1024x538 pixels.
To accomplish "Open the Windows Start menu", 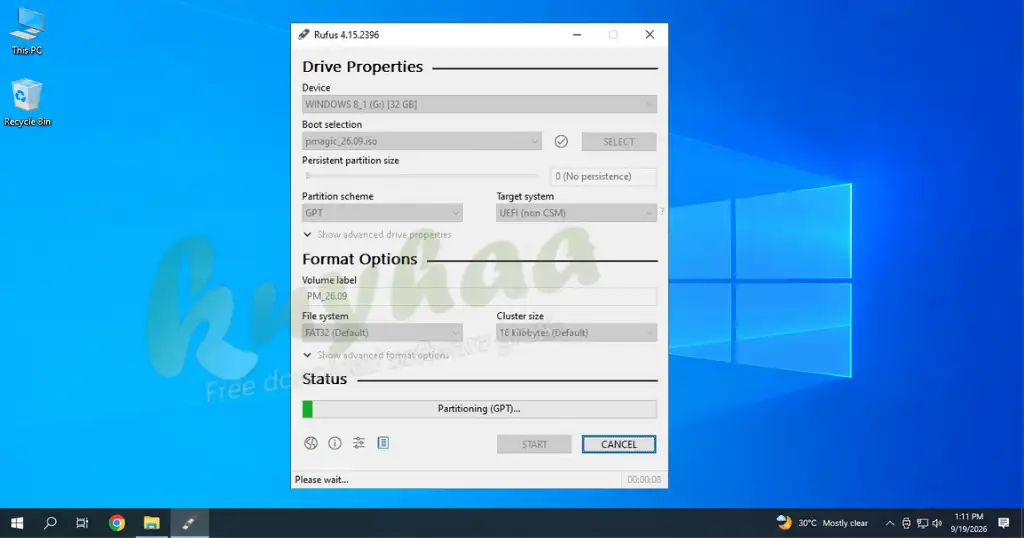I will [18, 523].
